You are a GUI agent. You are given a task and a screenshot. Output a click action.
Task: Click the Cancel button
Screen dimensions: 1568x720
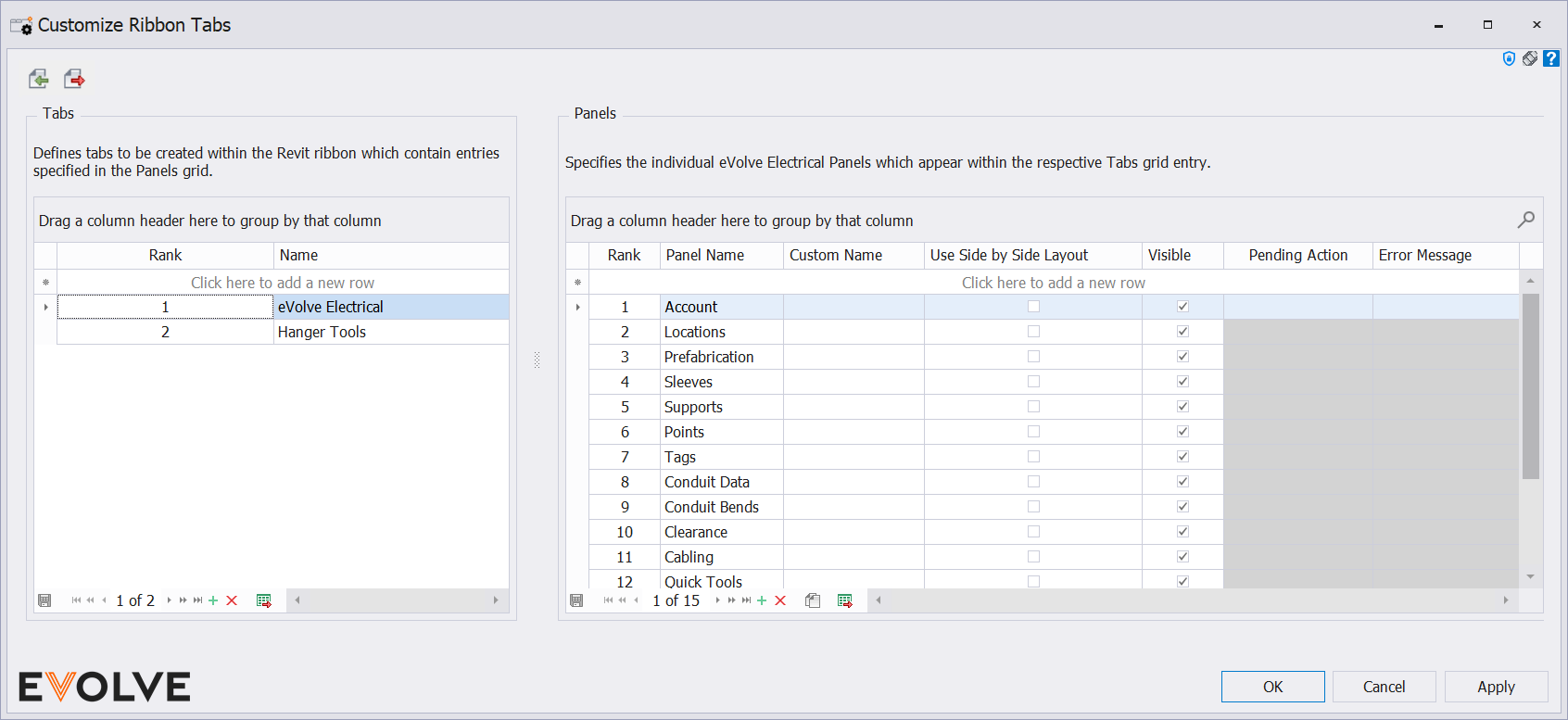coord(1384,687)
